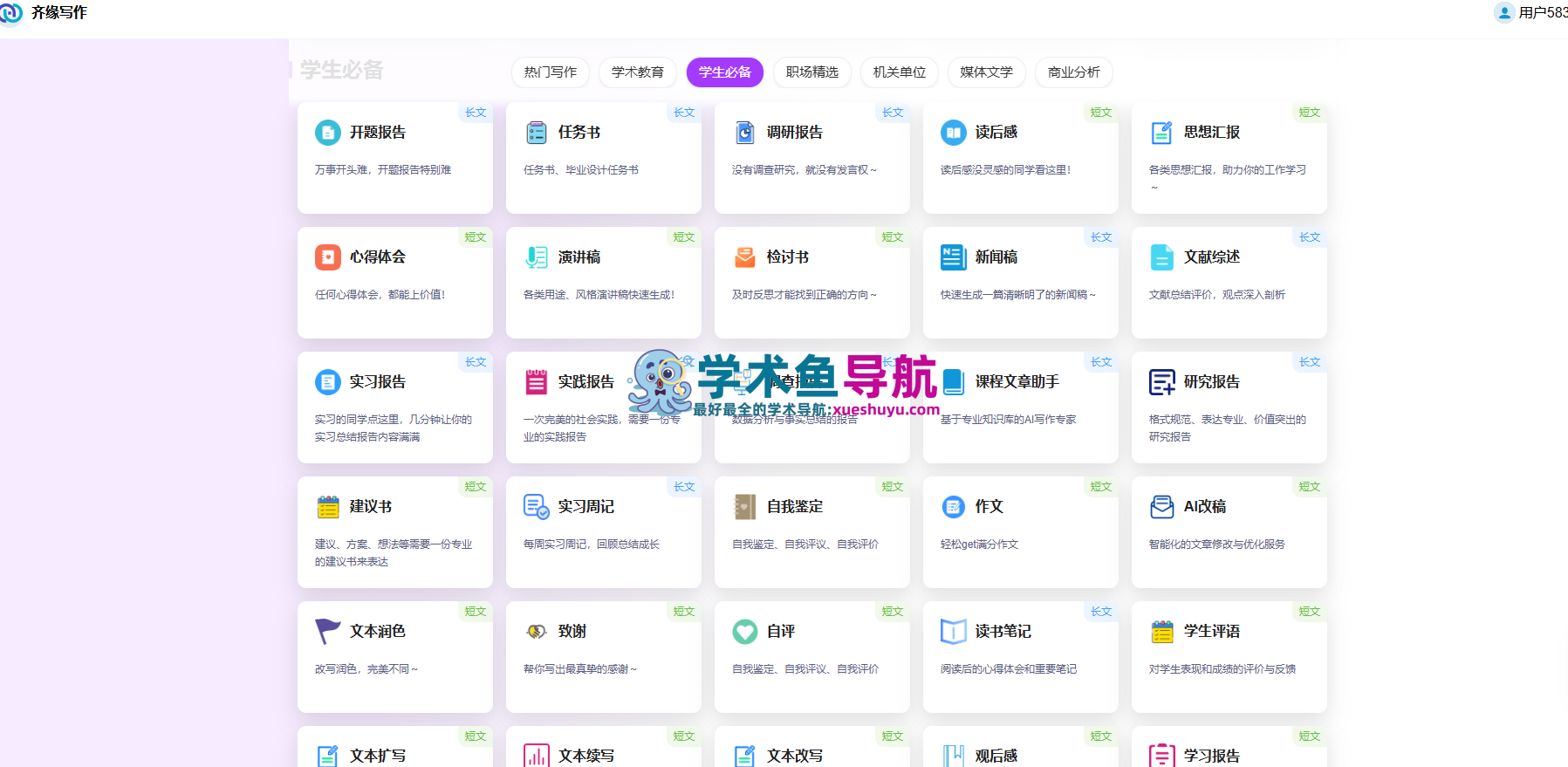Viewport: 1568px width, 767px height.
Task: Click text 改写润色，完美不同～
Action: click(x=366, y=669)
